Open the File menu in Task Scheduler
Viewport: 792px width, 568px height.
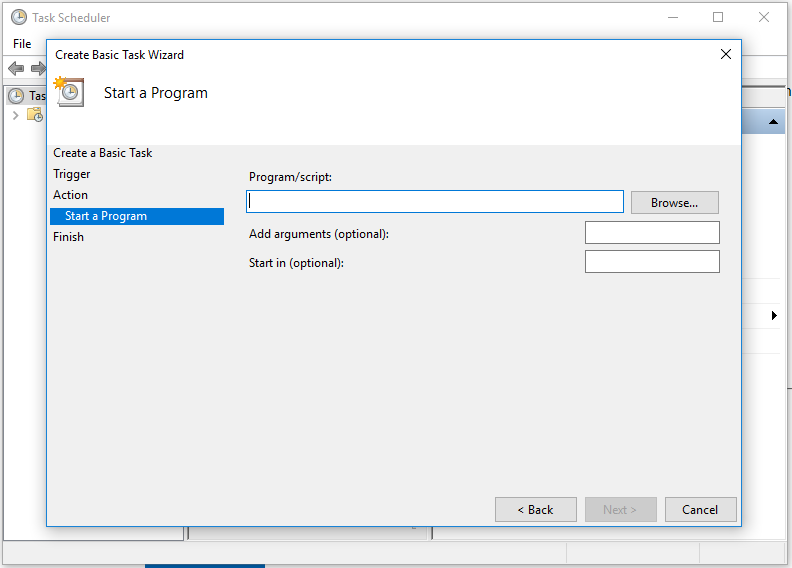tap(22, 44)
